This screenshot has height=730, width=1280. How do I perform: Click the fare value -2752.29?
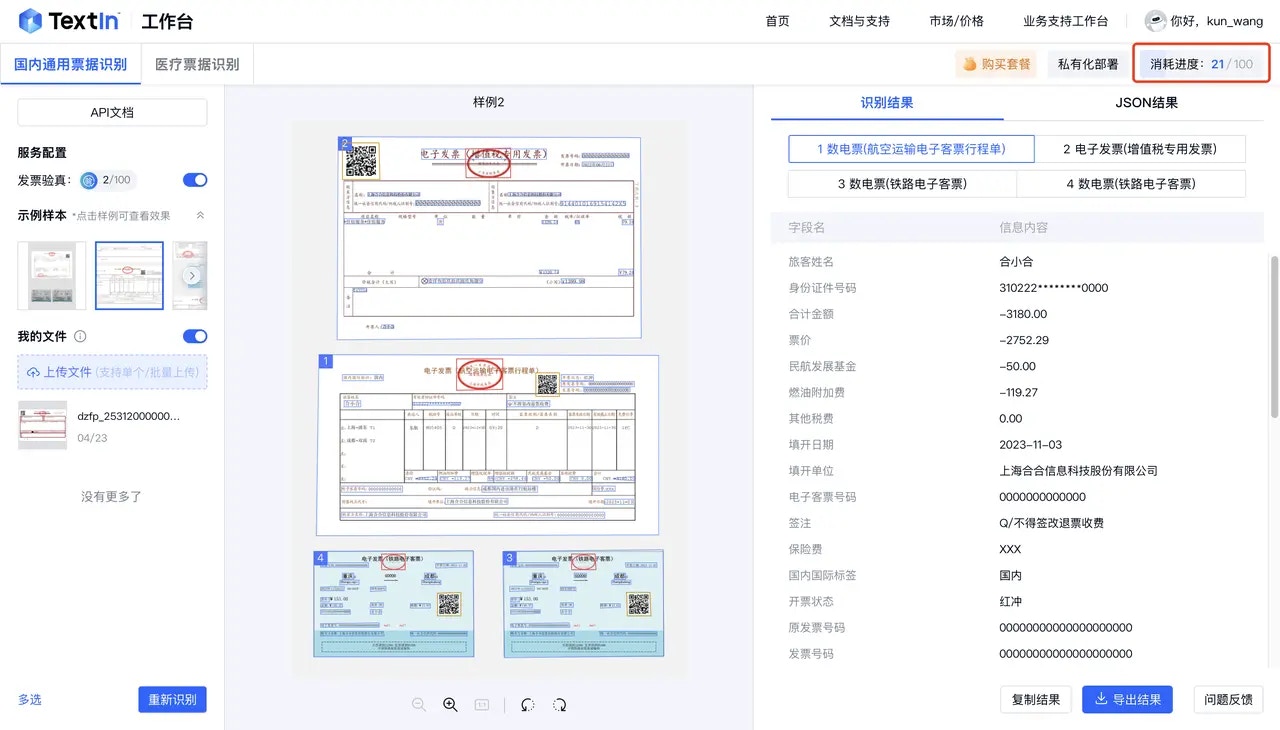[1024, 340]
